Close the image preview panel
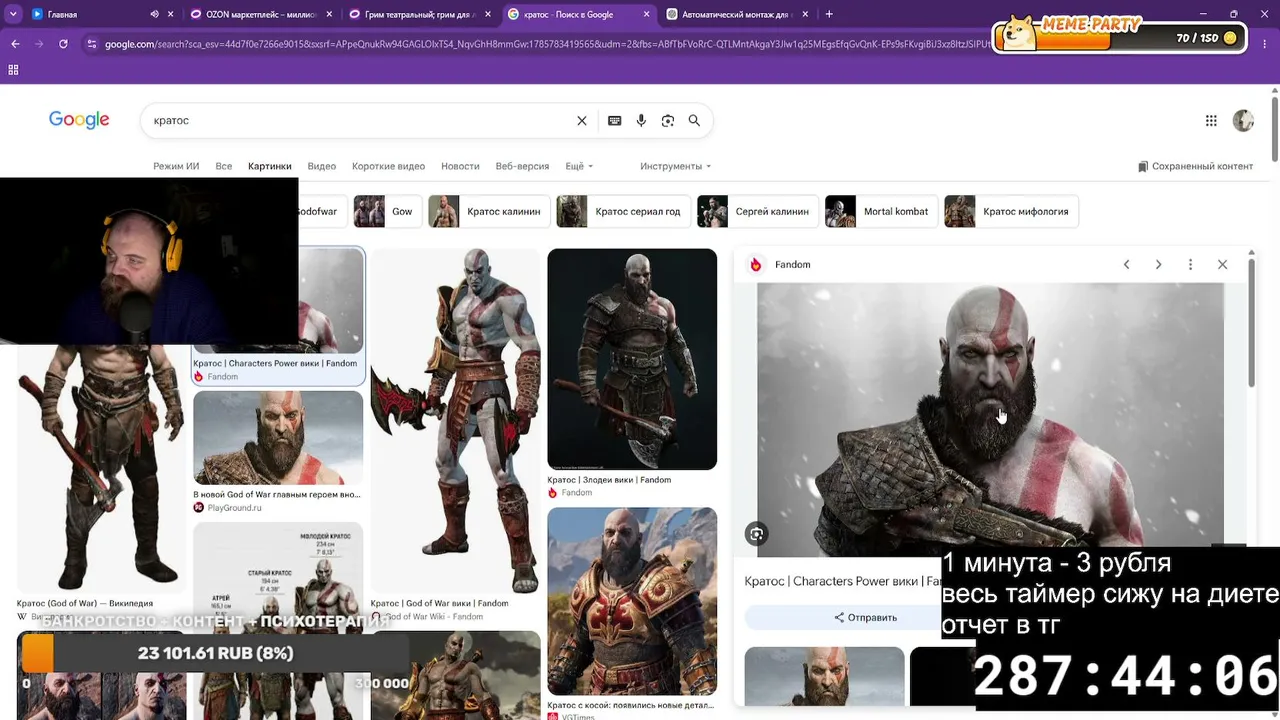Image resolution: width=1280 pixels, height=720 pixels. 1222,264
